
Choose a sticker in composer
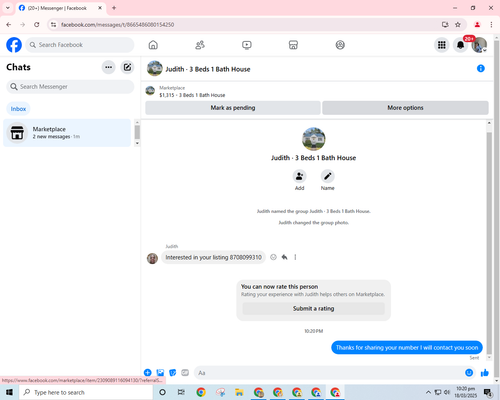coord(173,373)
